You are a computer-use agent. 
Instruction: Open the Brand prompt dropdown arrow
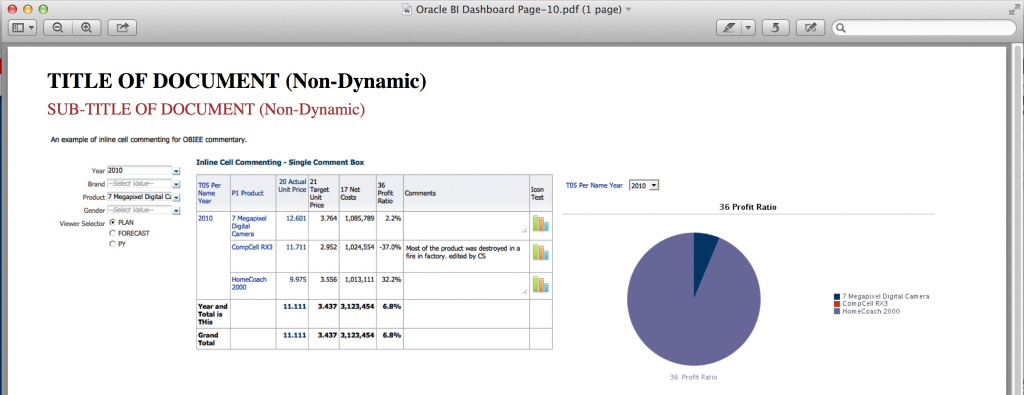176,184
